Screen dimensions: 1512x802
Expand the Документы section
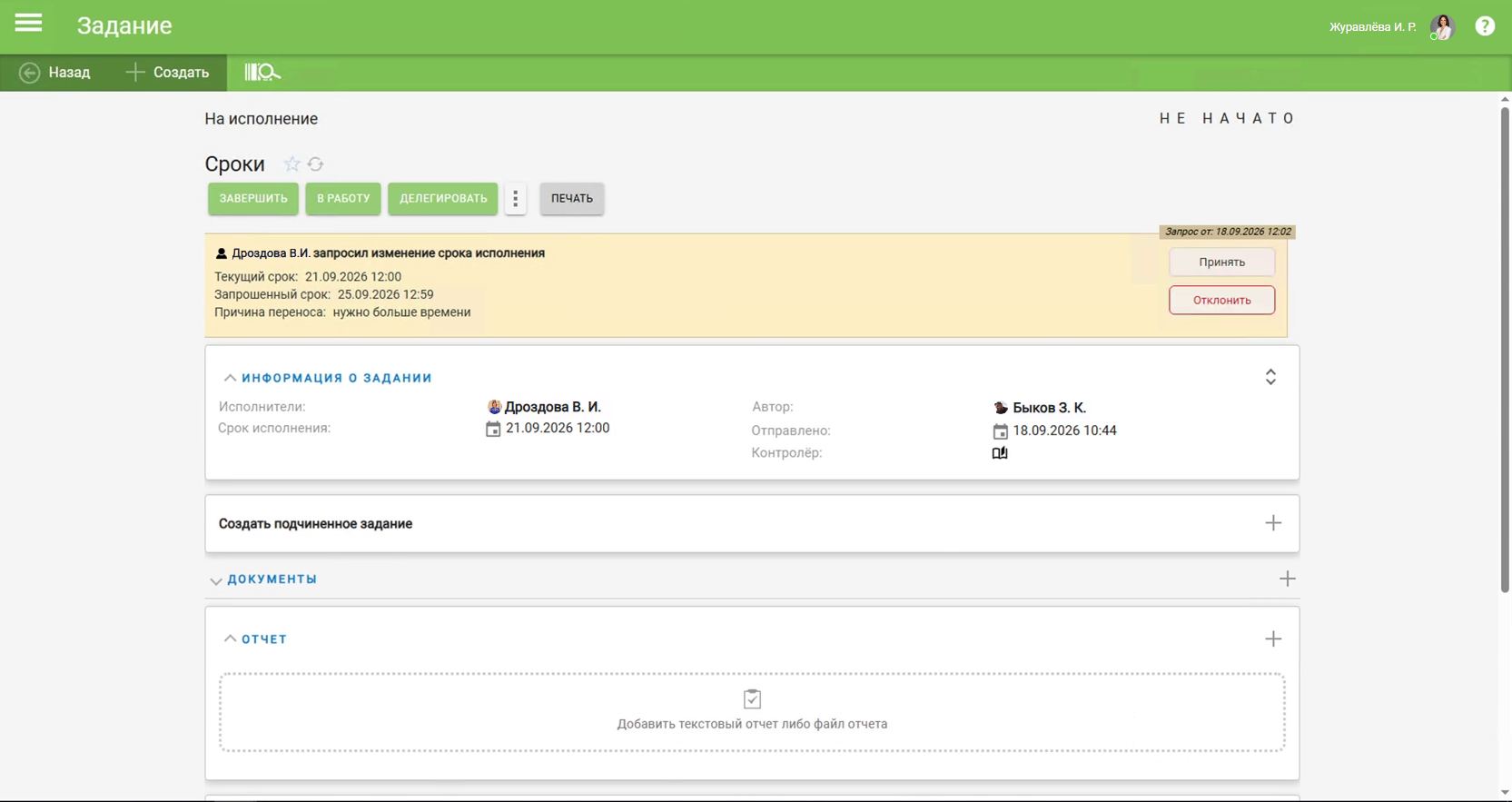tap(215, 580)
